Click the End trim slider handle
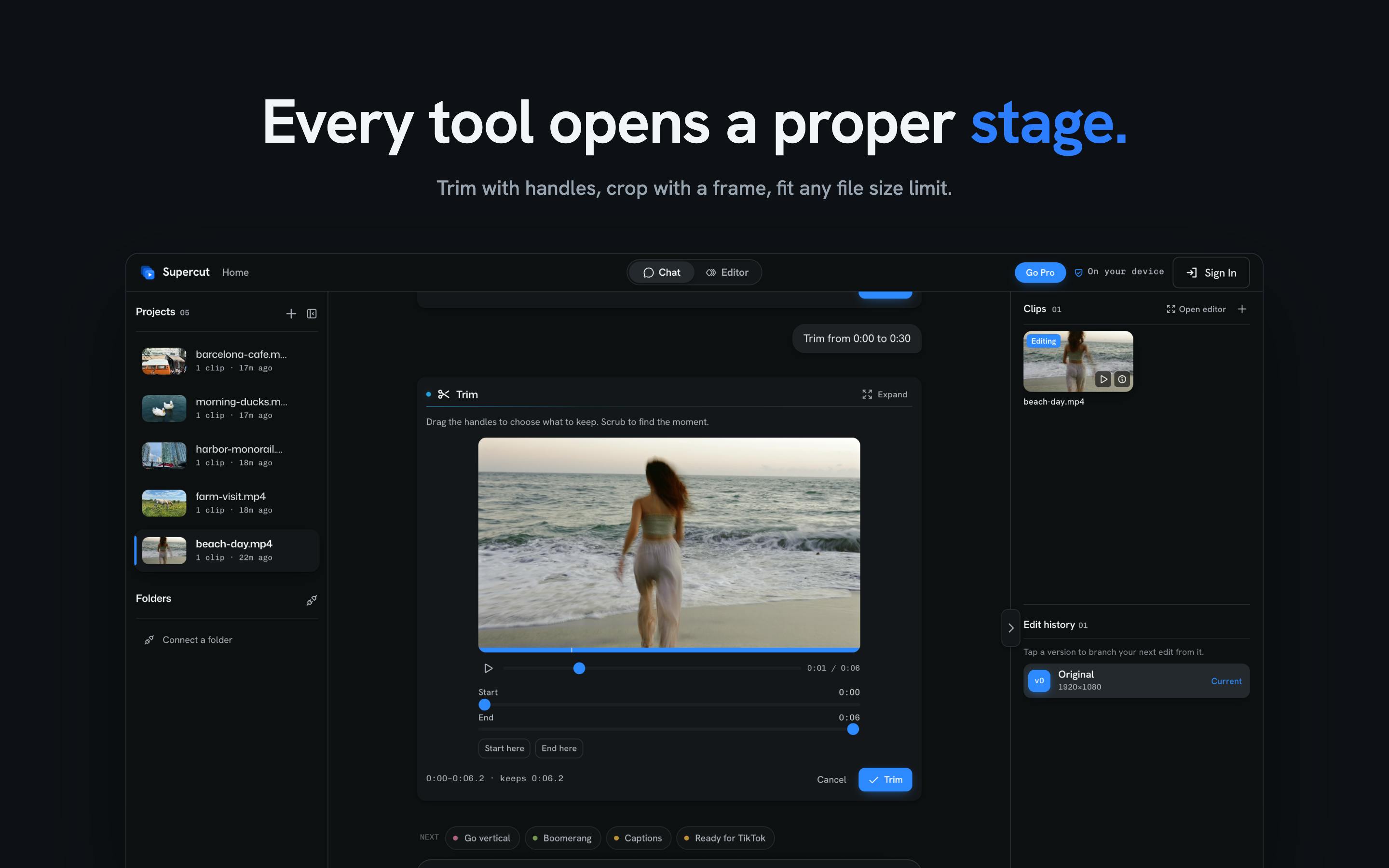 point(853,729)
